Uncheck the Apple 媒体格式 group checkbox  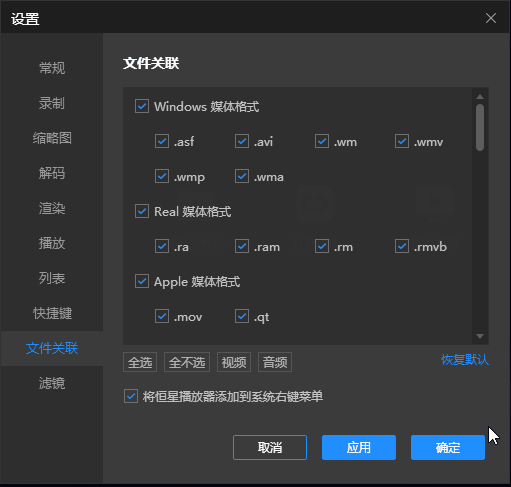point(142,281)
